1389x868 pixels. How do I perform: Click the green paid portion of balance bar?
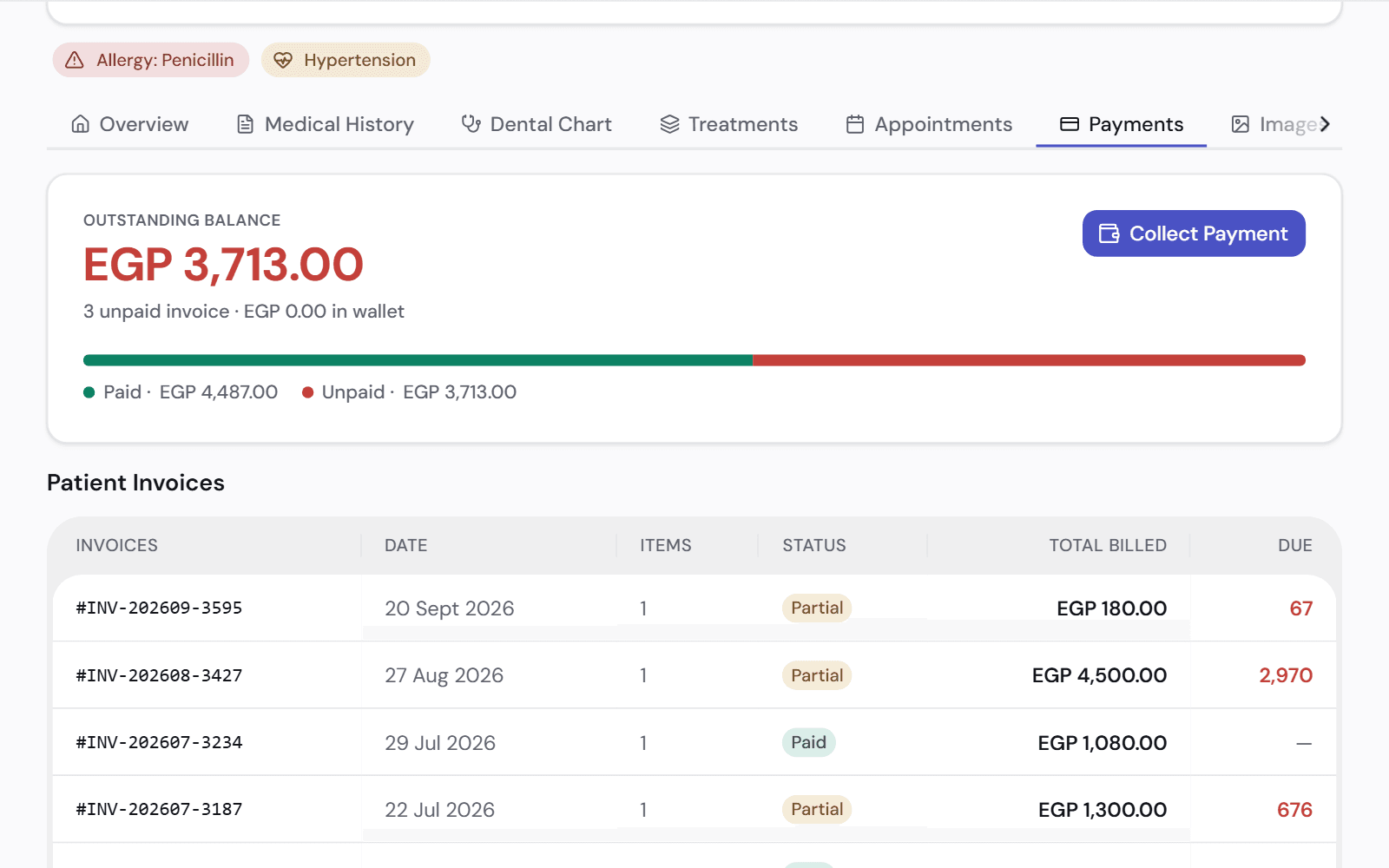coord(418,360)
